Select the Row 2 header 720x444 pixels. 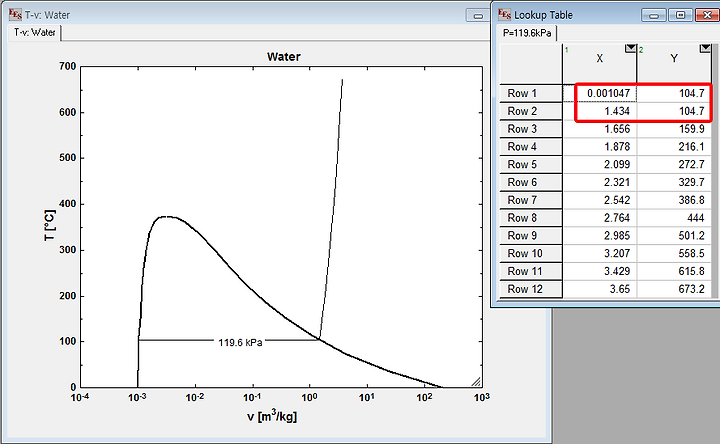531,111
